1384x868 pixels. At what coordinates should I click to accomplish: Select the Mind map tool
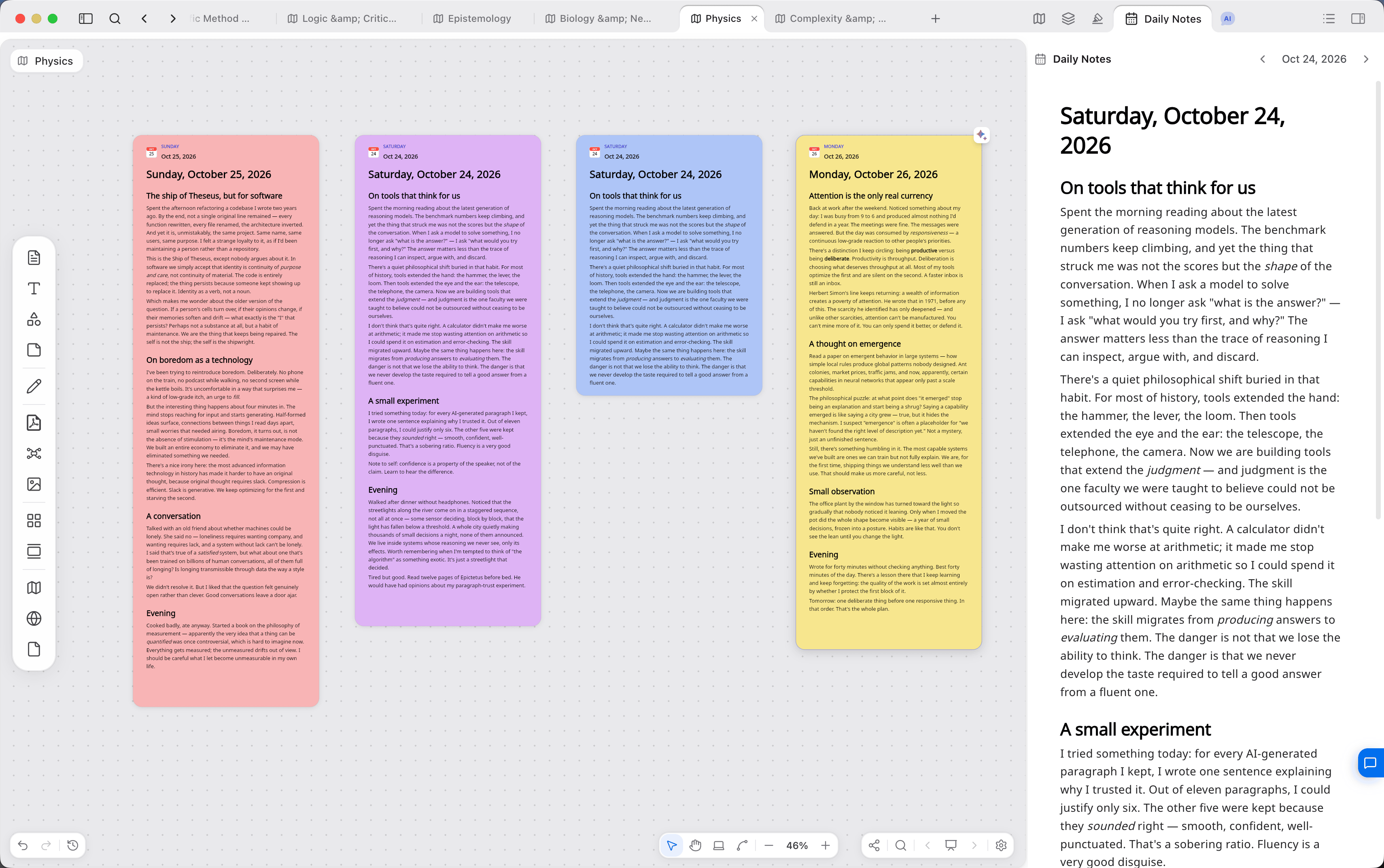[34, 453]
